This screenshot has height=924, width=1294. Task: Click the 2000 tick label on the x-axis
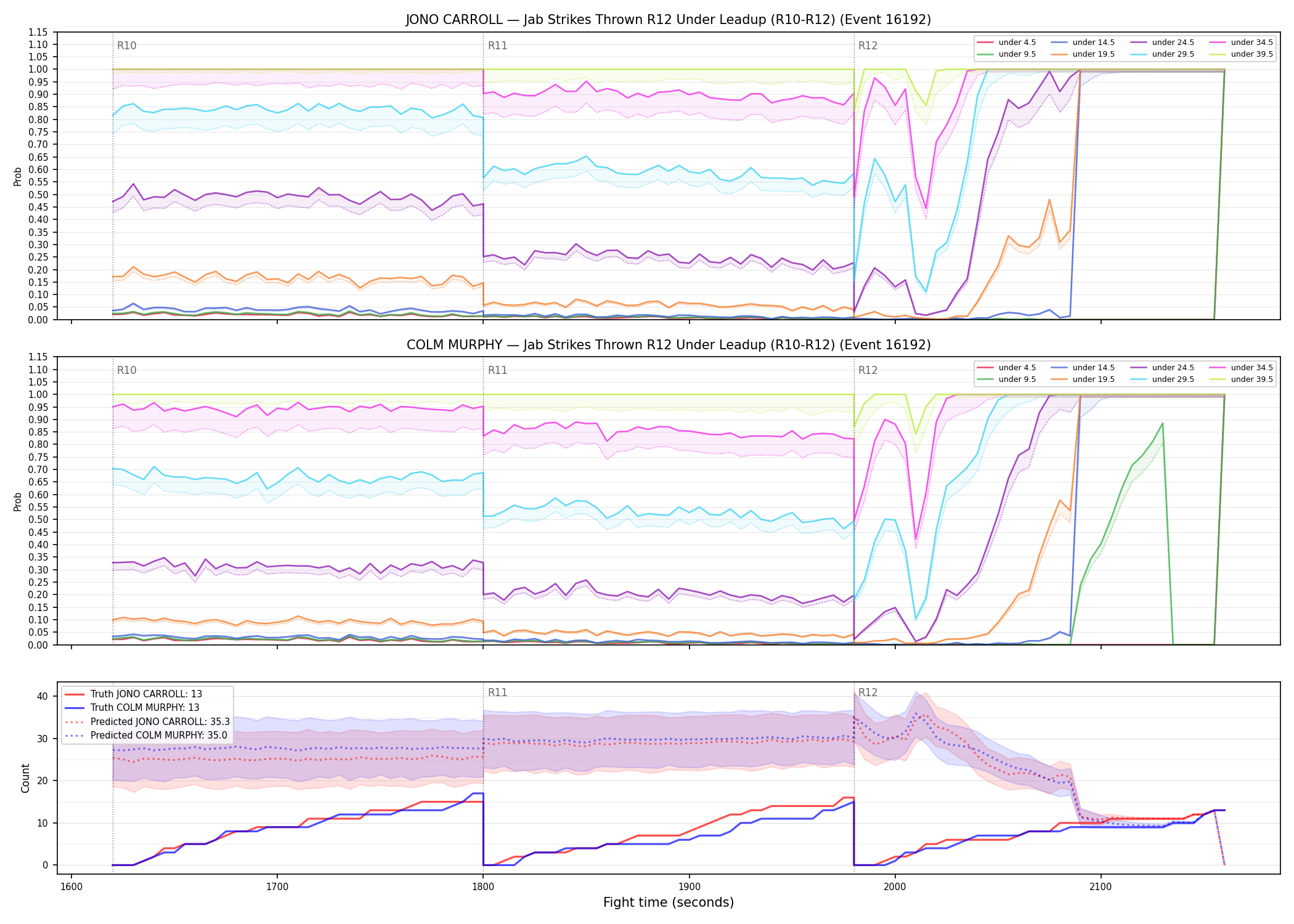(x=895, y=886)
